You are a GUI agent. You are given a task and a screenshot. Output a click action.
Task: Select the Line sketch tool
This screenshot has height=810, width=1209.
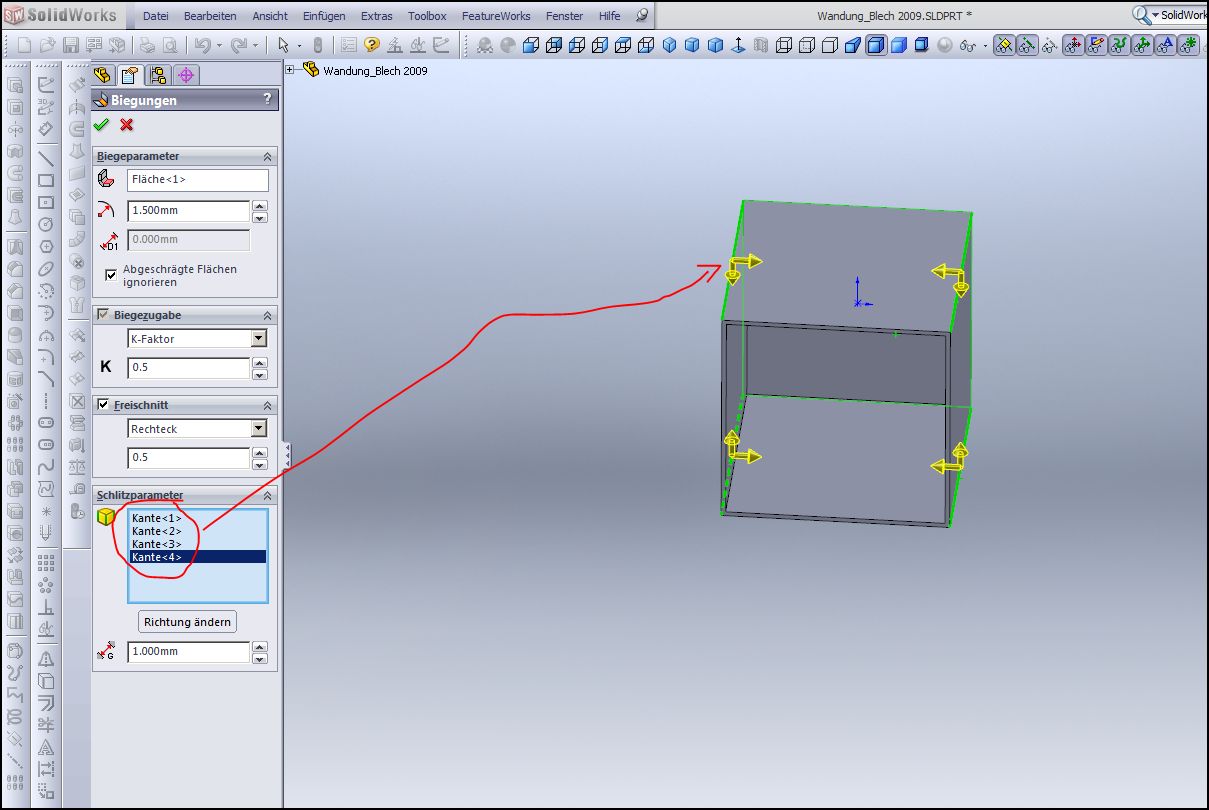click(46, 157)
